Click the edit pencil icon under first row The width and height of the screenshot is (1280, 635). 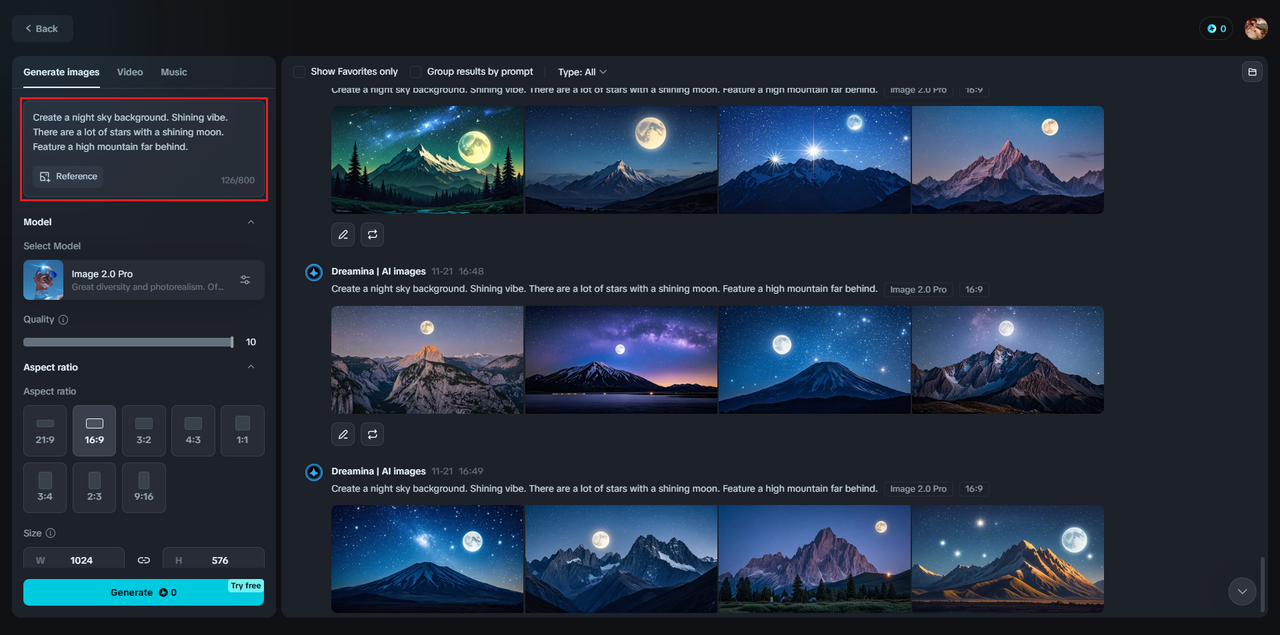(343, 235)
